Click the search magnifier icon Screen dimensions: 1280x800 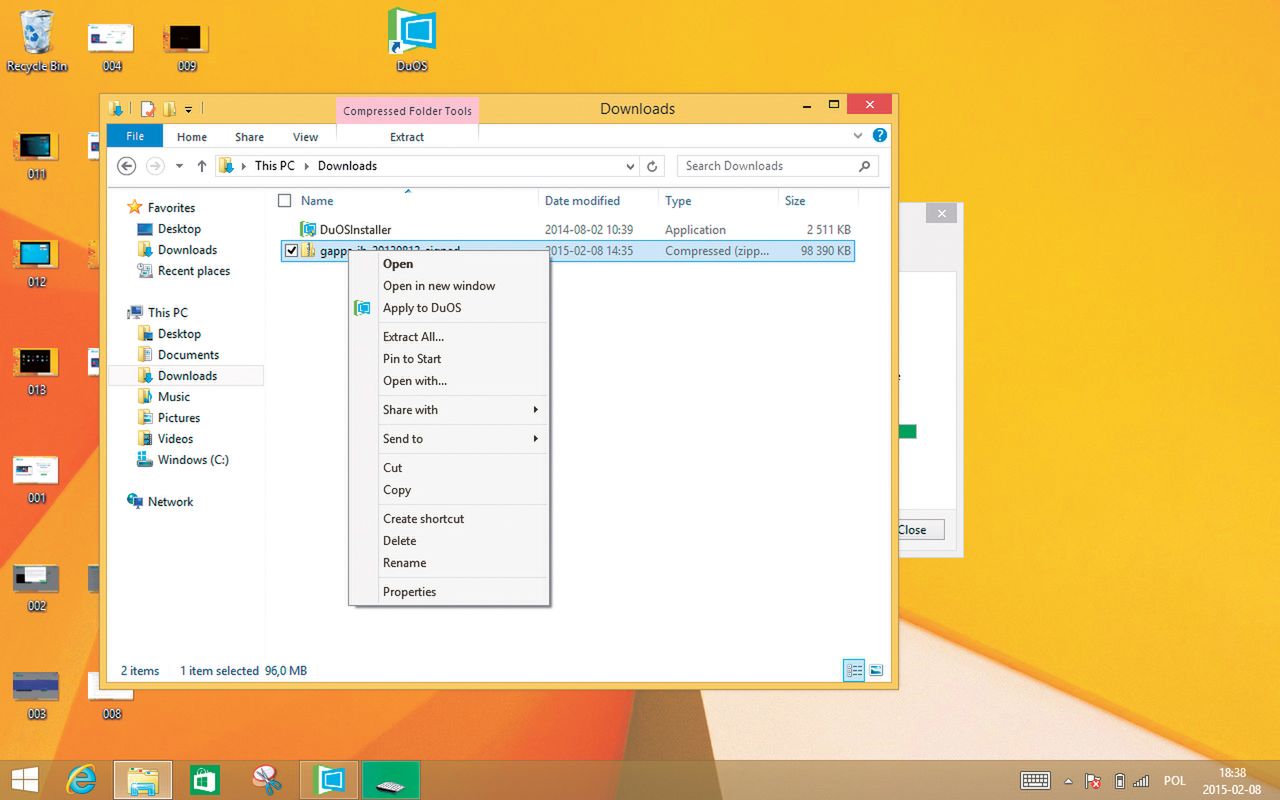pos(865,166)
